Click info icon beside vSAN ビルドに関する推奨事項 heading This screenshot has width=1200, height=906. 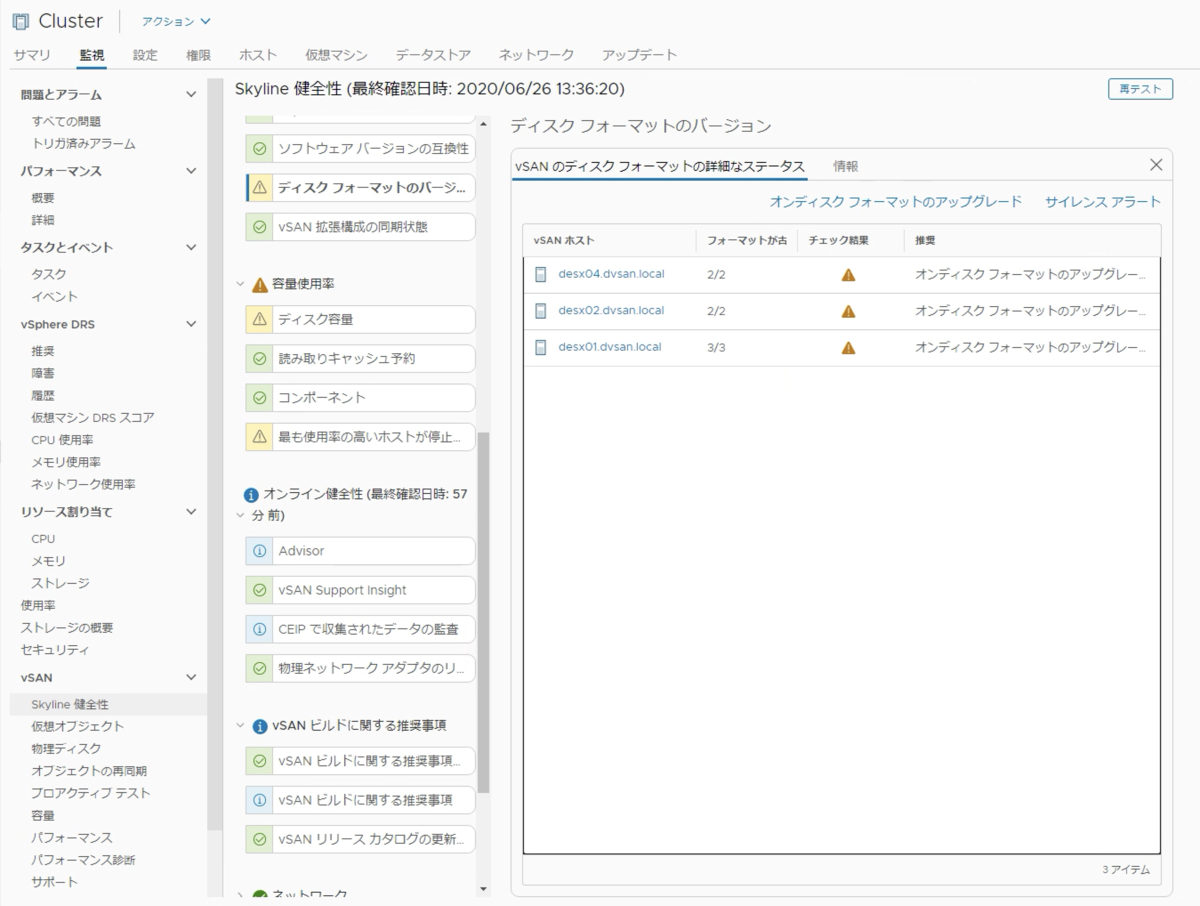[260, 726]
